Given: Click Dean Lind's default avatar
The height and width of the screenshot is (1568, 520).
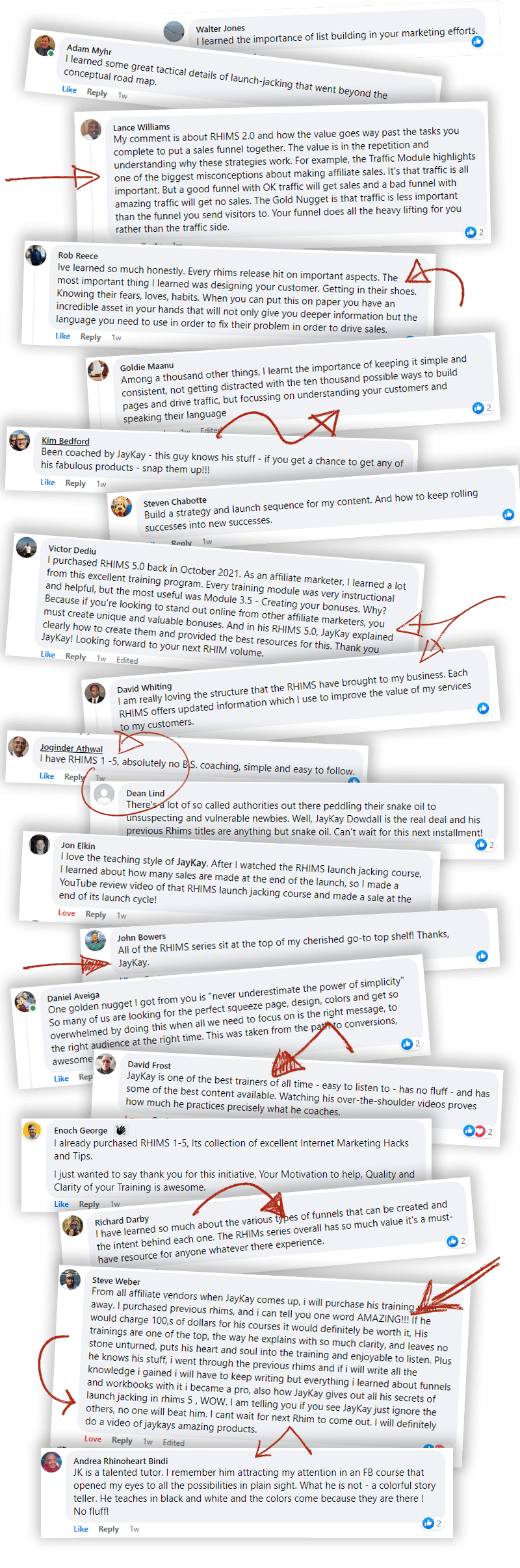Looking at the screenshot, I should (104, 794).
